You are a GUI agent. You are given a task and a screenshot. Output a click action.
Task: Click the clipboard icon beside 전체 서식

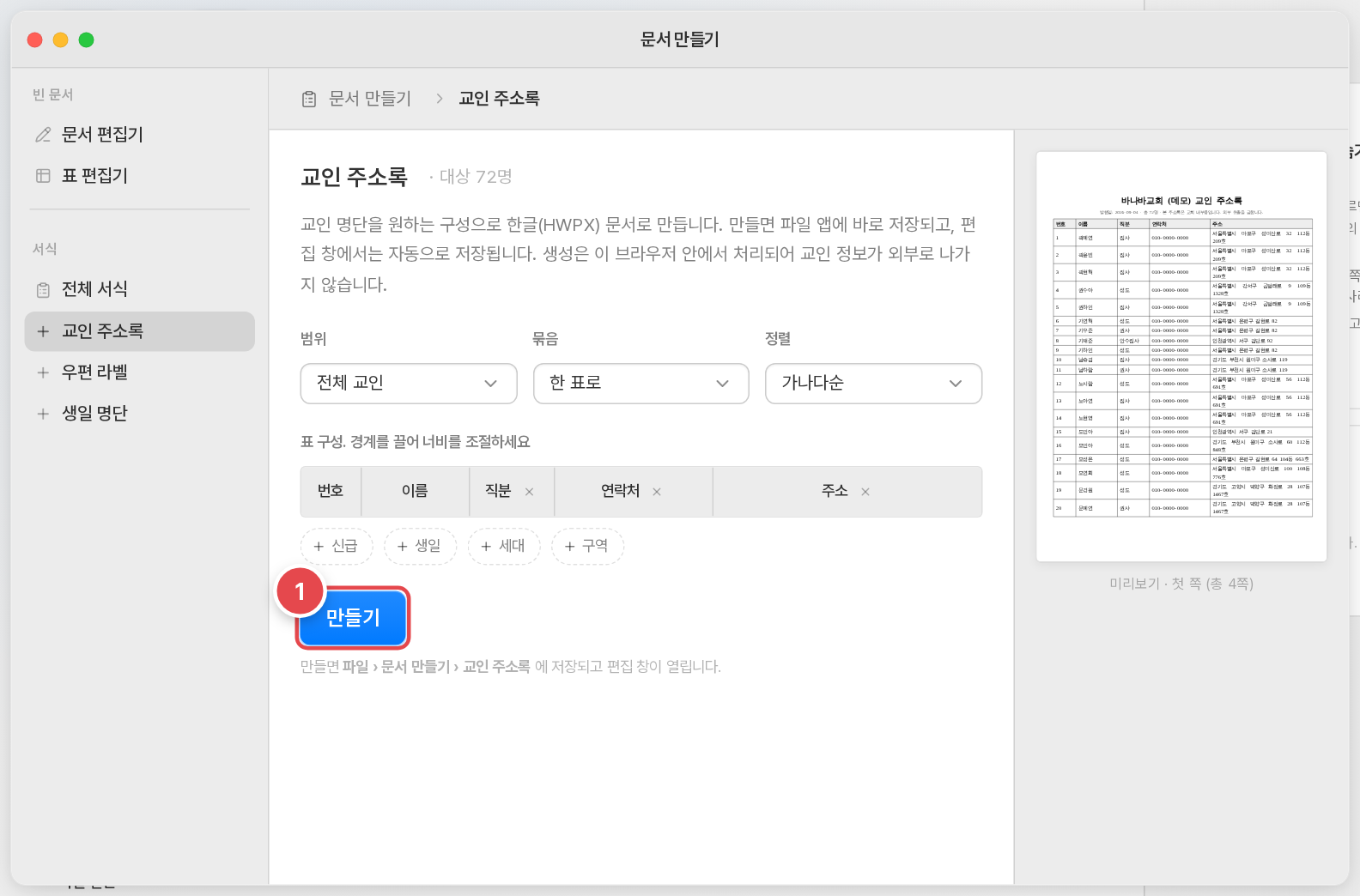click(43, 290)
